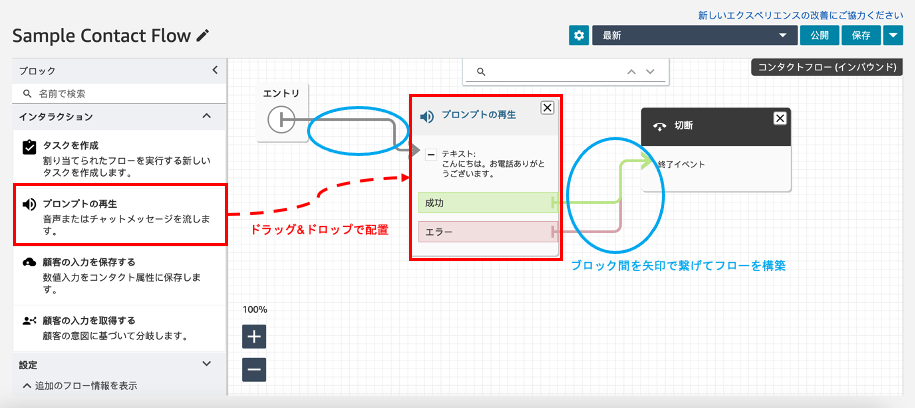Open the 最新 version dropdown
The image size is (915, 408).
pyautogui.click(x=694, y=36)
